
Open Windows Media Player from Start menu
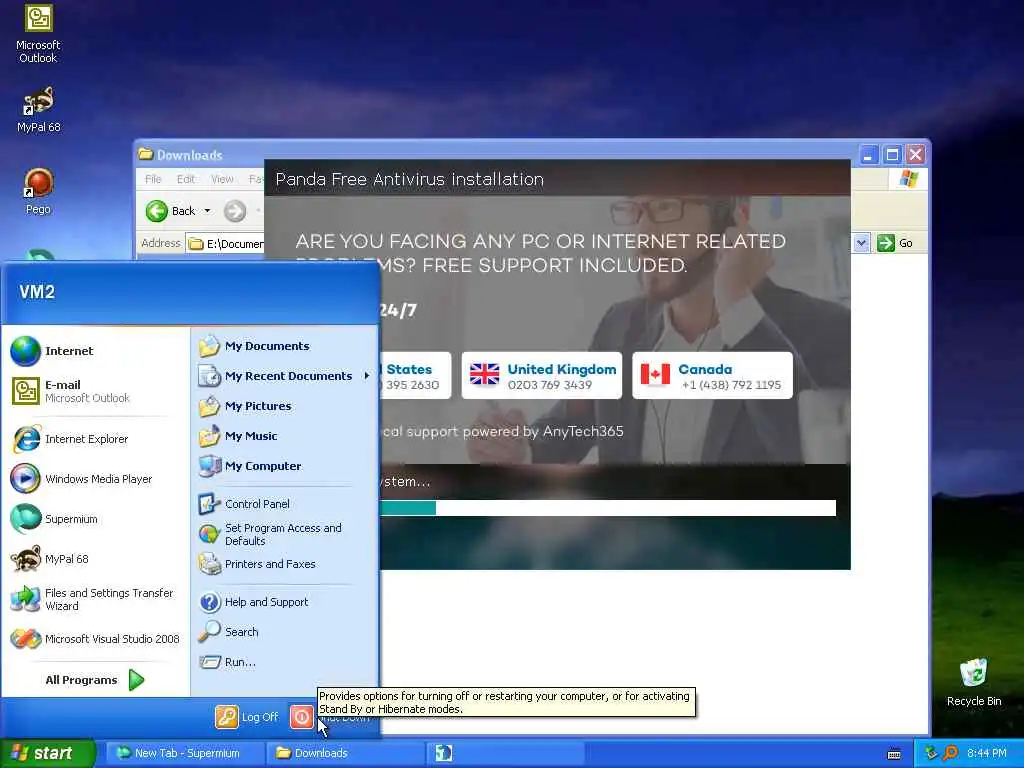pos(95,479)
